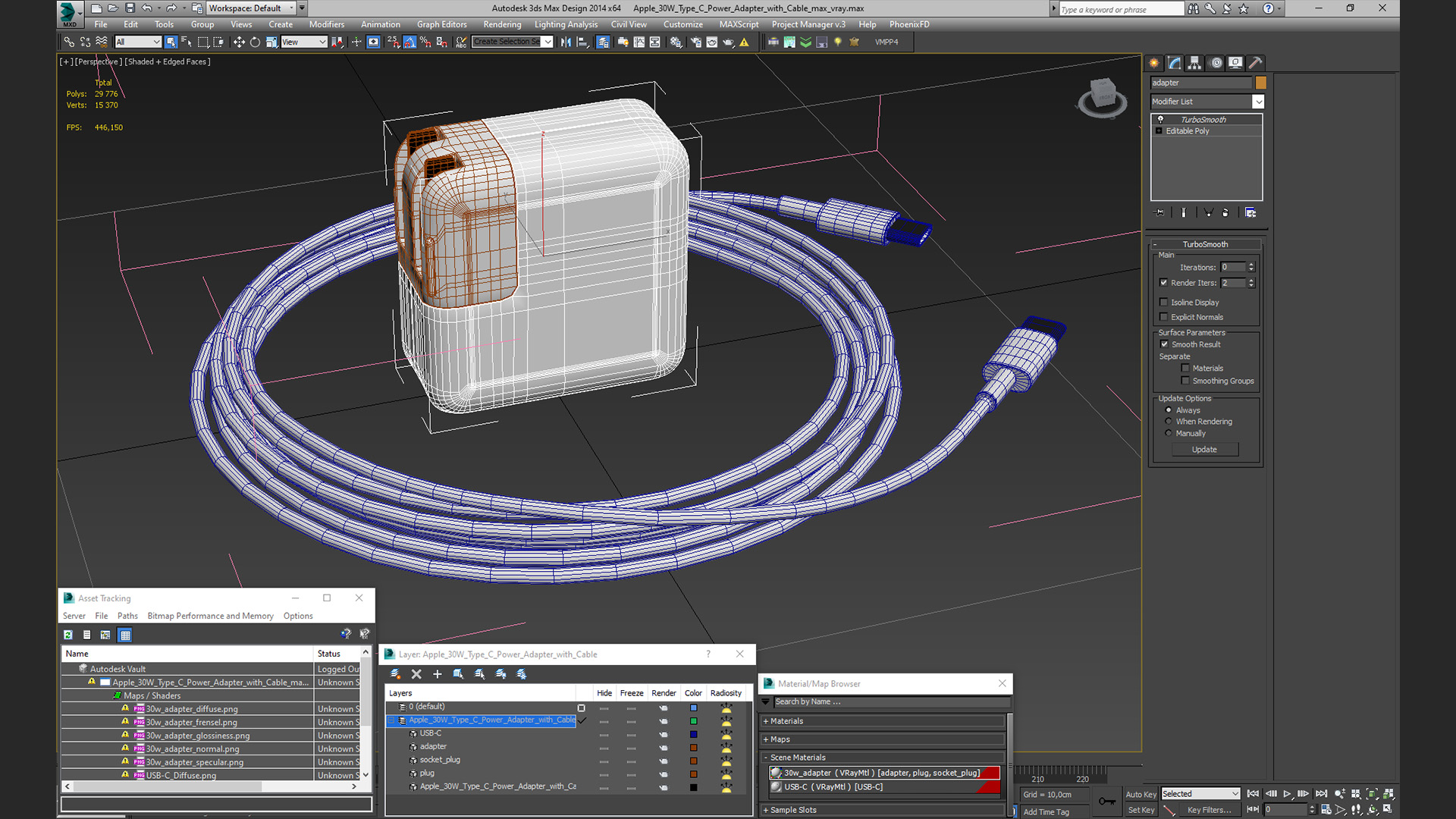Viewport: 1456px width, 819px height.
Task: Click the Bind to Space Warp icon
Action: tap(102, 42)
